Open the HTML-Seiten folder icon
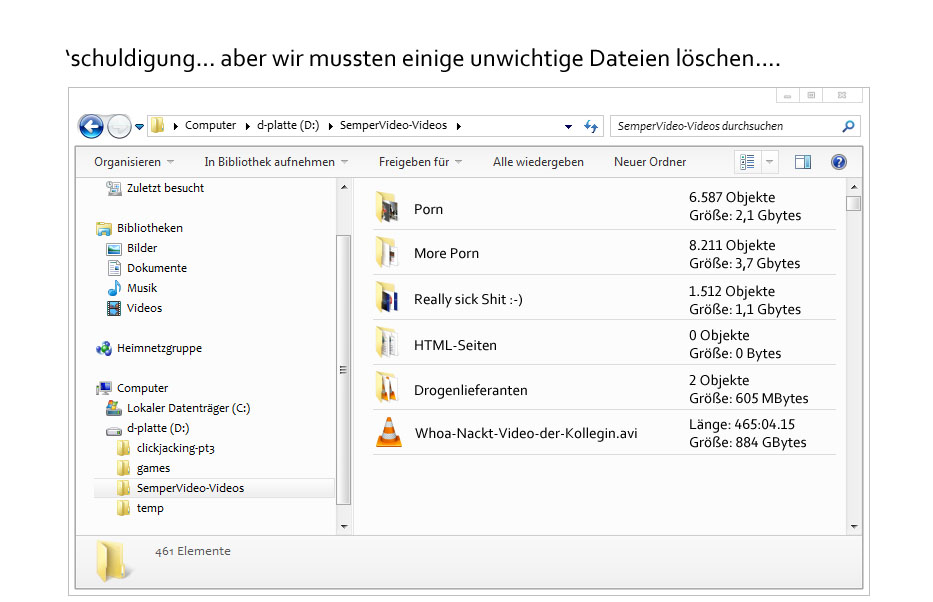Screen dimensions: 933x602 387,344
